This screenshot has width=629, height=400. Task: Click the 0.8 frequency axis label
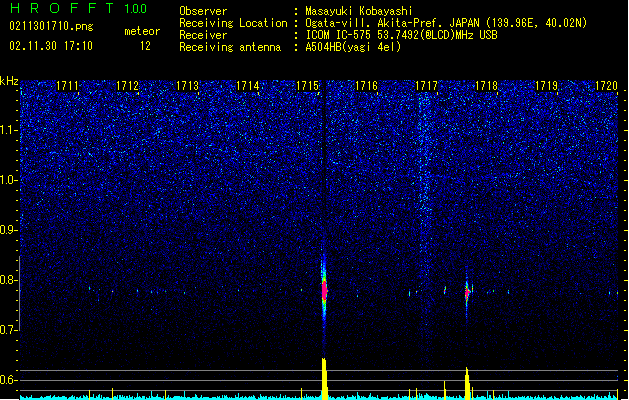pos(9,280)
